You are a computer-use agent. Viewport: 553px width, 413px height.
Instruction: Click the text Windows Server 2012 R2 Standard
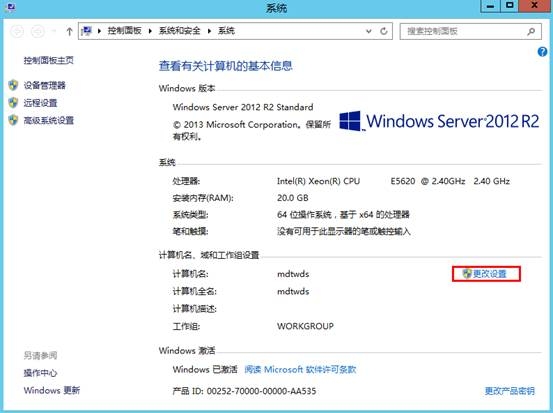click(243, 107)
